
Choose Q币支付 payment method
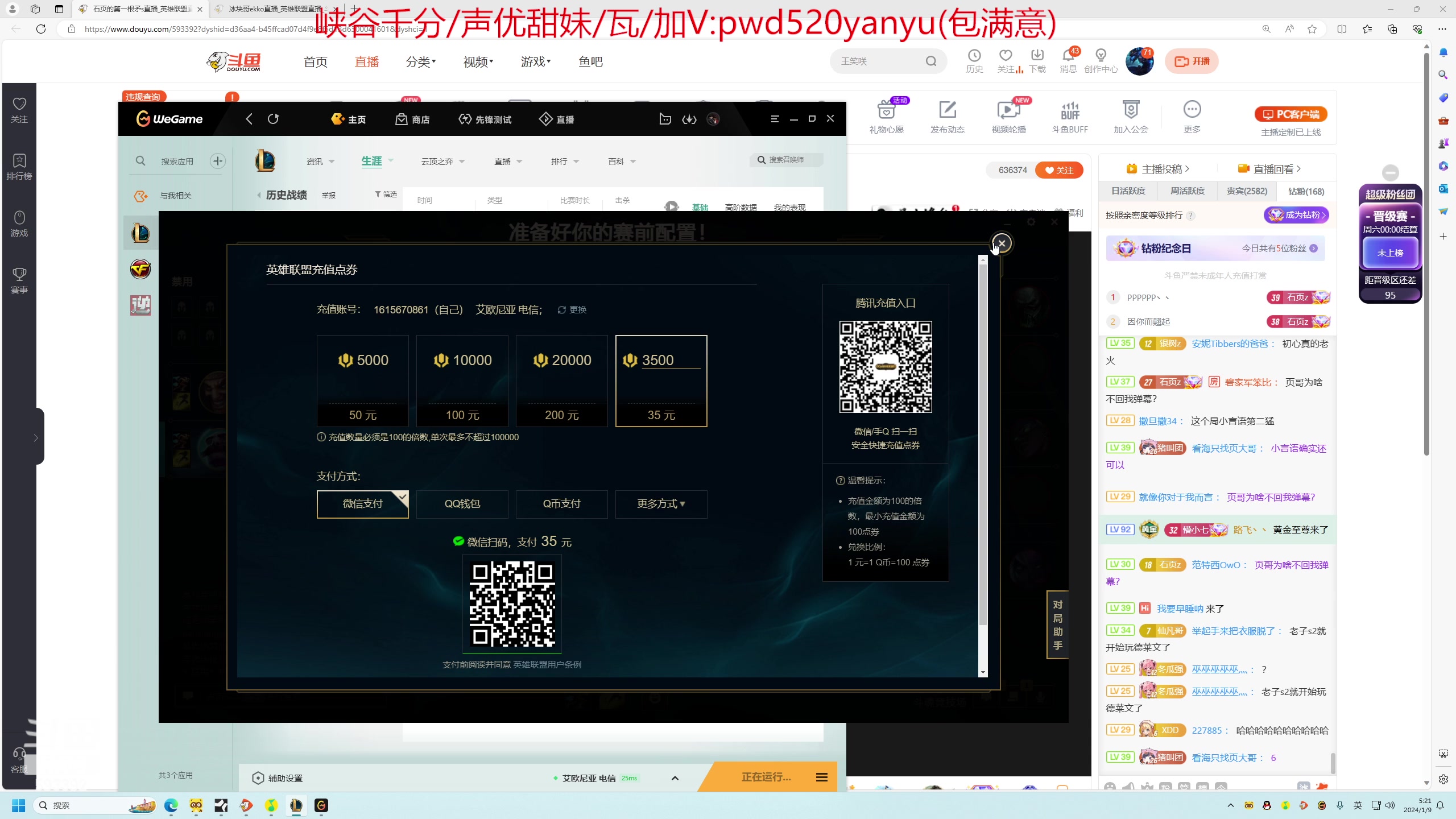(562, 504)
